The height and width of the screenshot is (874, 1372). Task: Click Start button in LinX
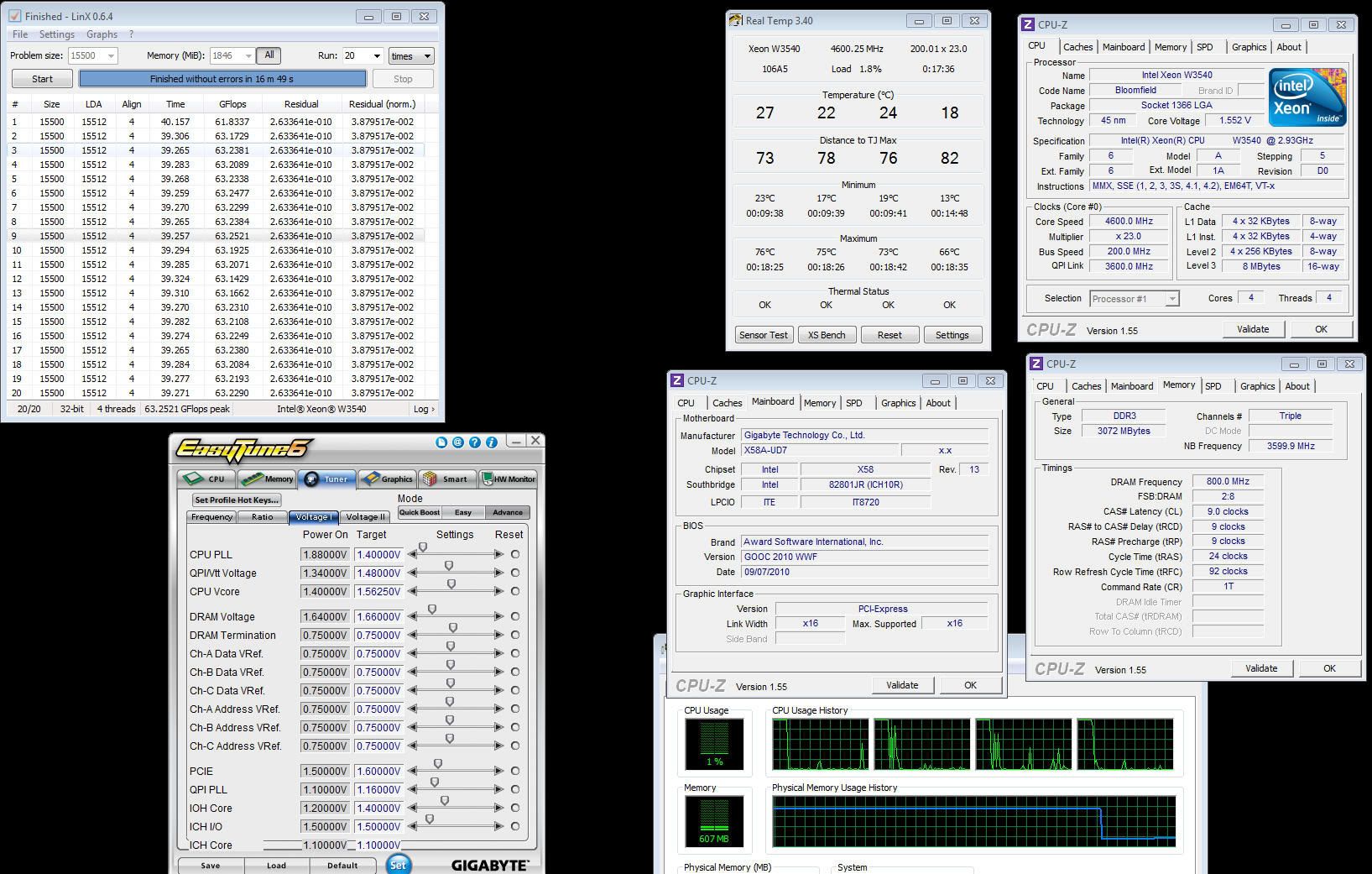[x=42, y=79]
